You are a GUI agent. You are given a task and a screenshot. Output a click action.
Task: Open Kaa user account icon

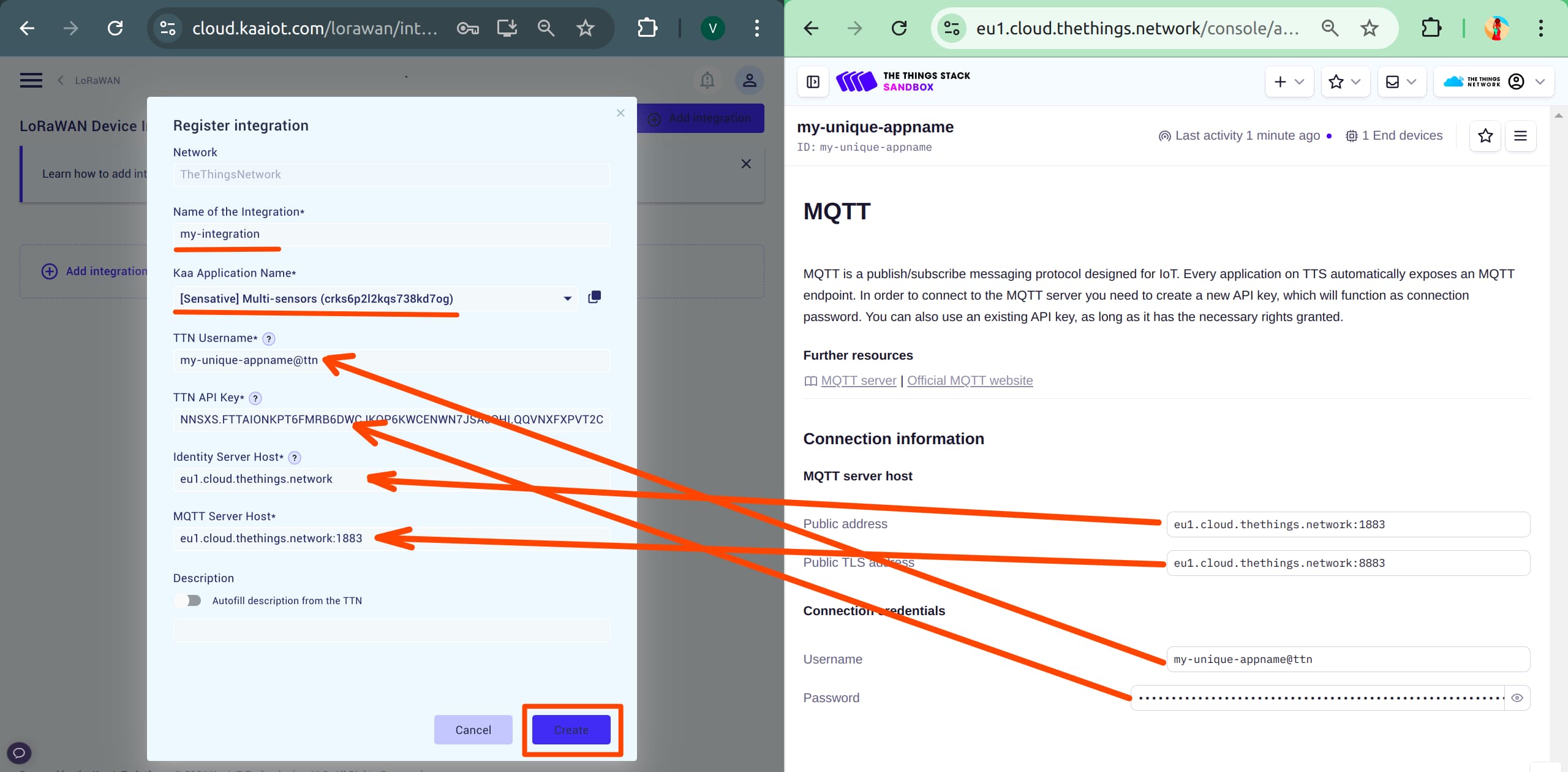pos(749,80)
